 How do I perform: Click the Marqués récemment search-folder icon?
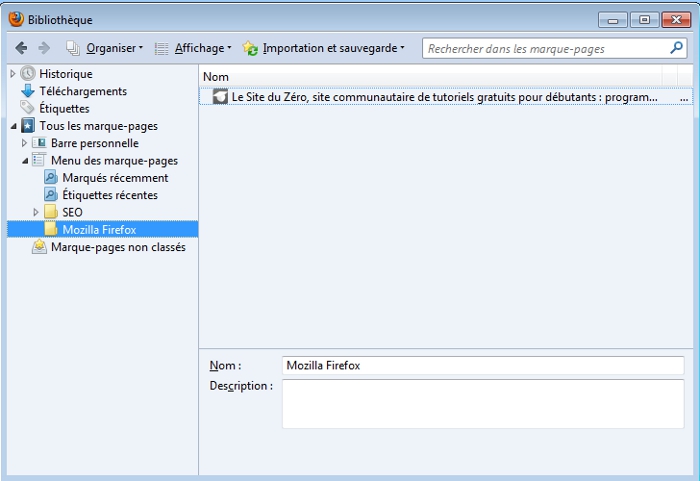[51, 177]
